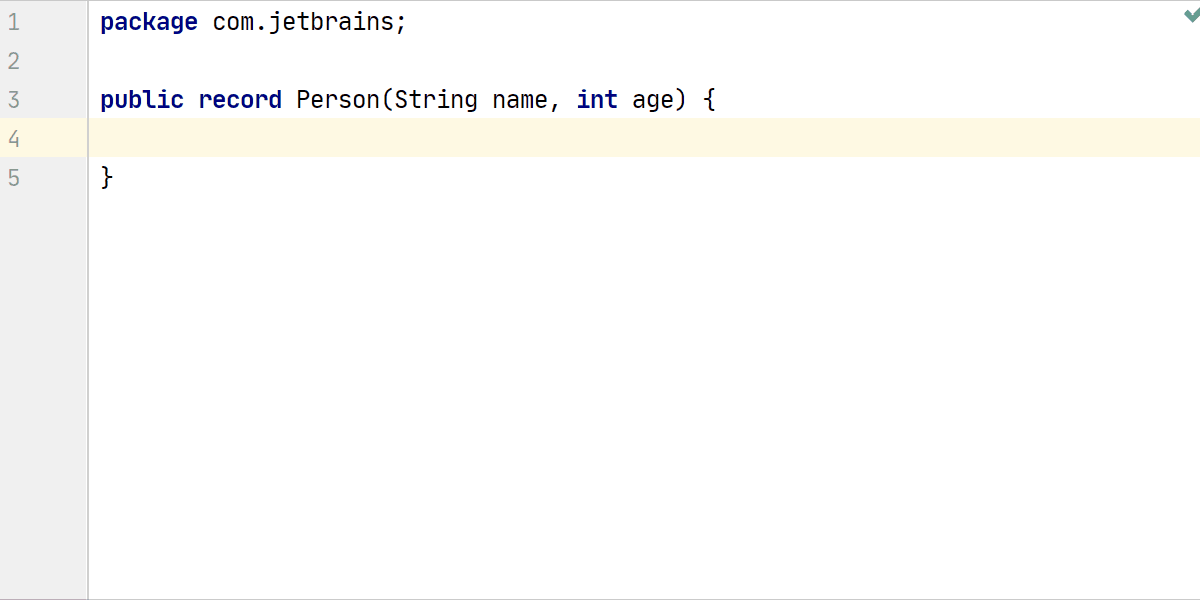
Task: Click the semicolon ending the package statement
Action: pyautogui.click(x=400, y=21)
